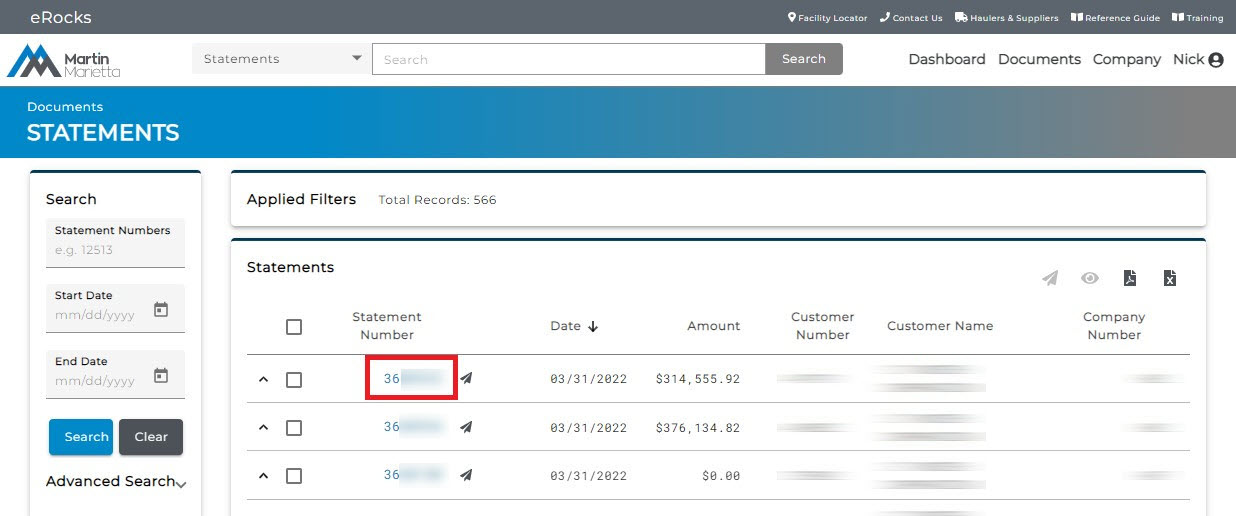
Task: Click the Statement Numbers input field
Action: pos(115,250)
